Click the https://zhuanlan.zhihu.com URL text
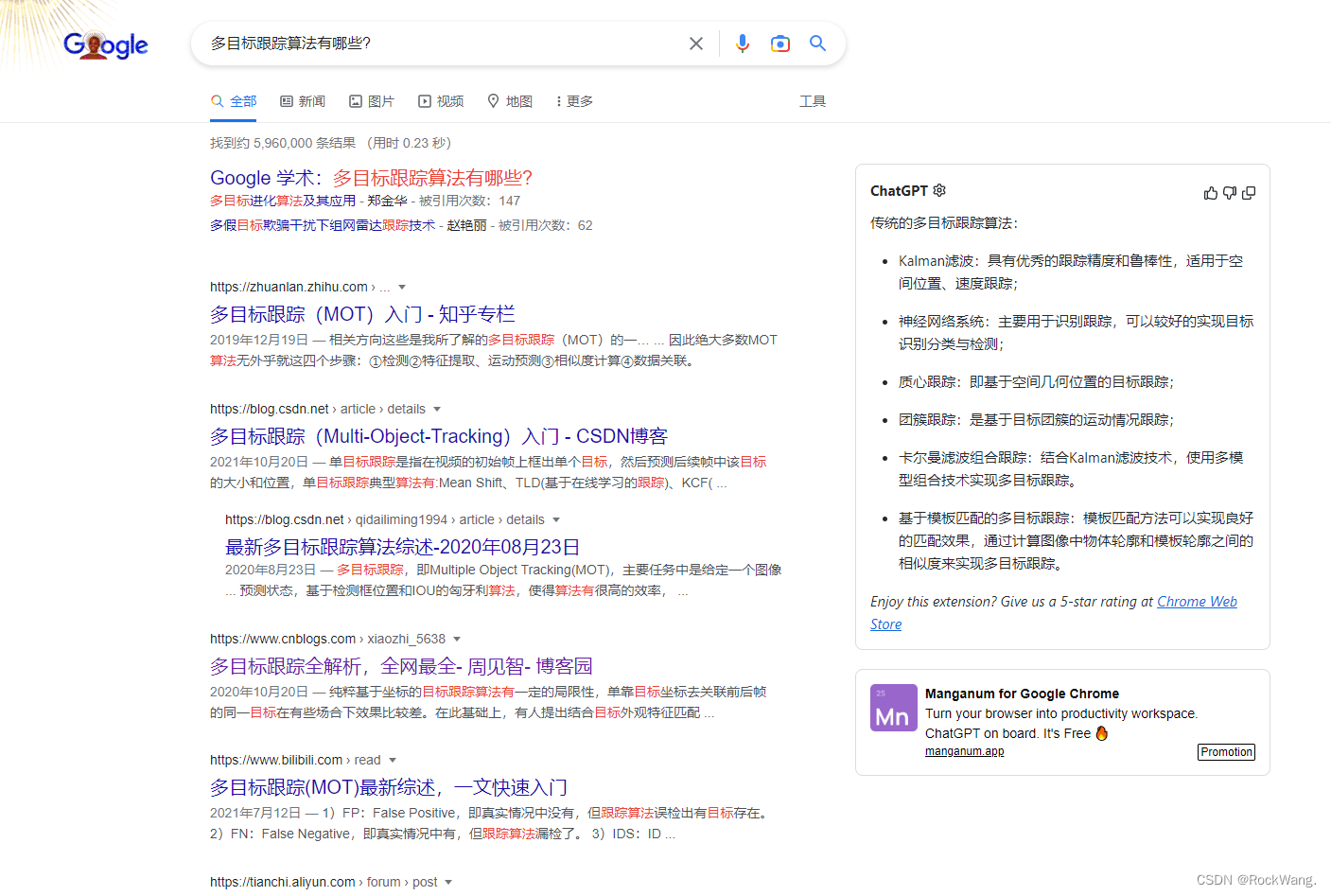 289,287
